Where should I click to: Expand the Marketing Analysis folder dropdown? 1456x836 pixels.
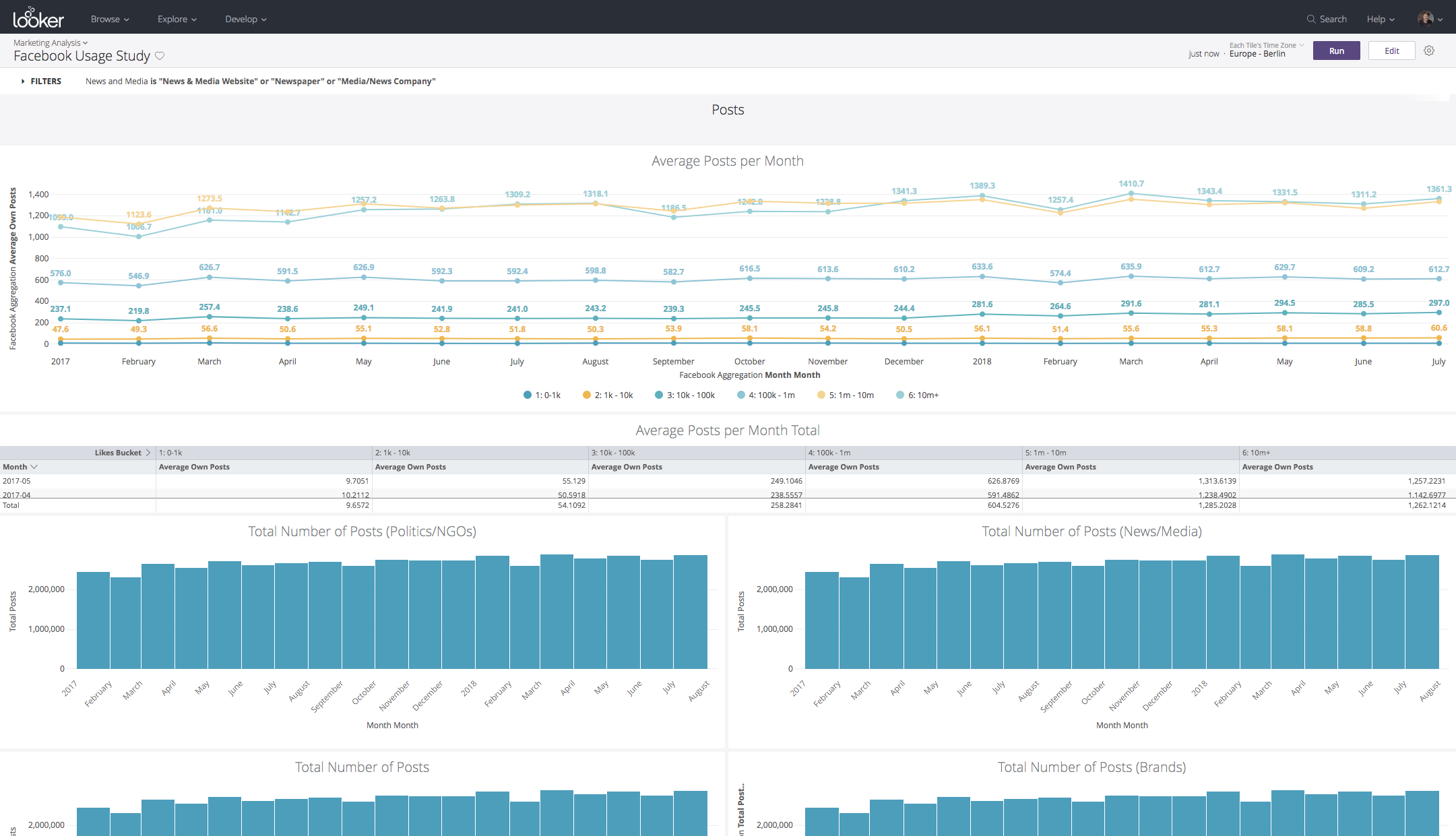coord(51,42)
